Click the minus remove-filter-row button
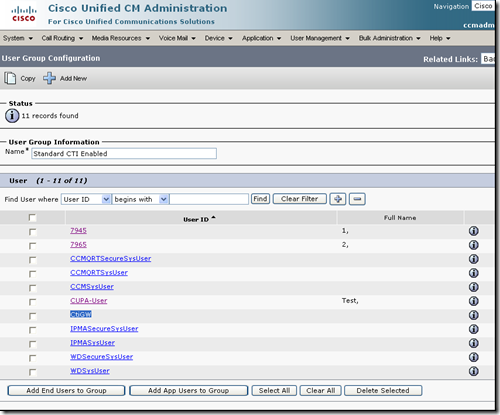Screen dimensions: 500x415 point(357,199)
